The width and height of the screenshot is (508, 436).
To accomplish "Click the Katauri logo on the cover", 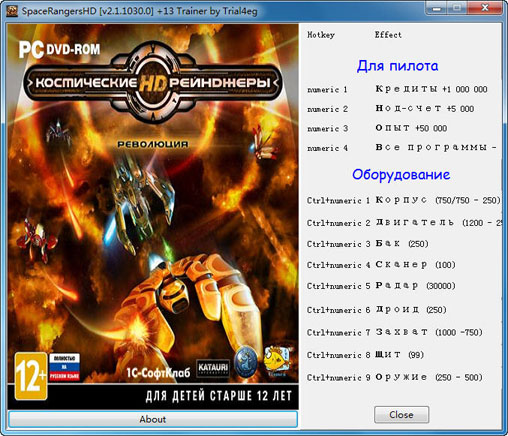I will pyautogui.click(x=213, y=368).
